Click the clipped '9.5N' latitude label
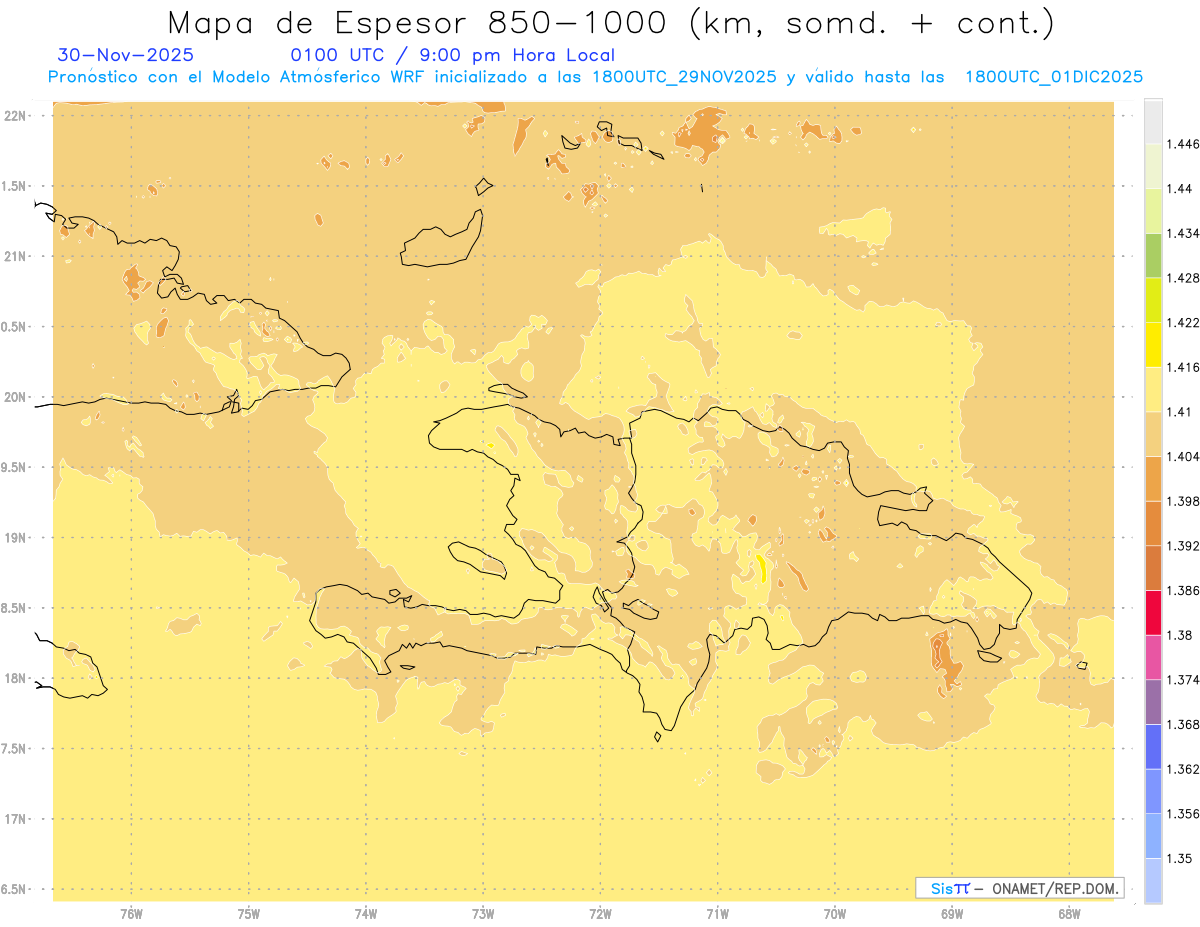The height and width of the screenshot is (927, 1200). click(15, 467)
